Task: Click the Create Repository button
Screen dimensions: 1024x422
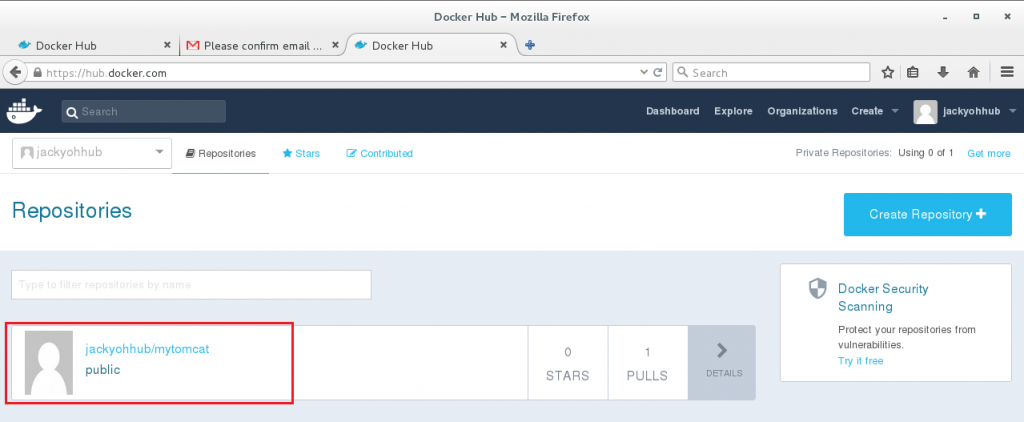Action: [927, 214]
